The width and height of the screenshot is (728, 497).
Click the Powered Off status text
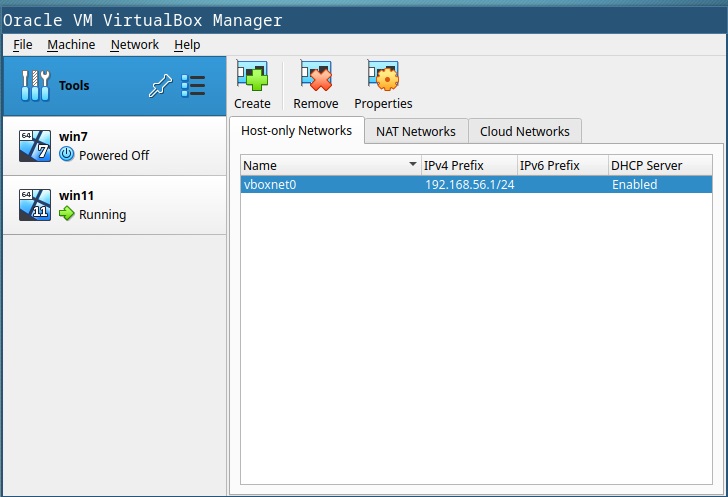[114, 155]
